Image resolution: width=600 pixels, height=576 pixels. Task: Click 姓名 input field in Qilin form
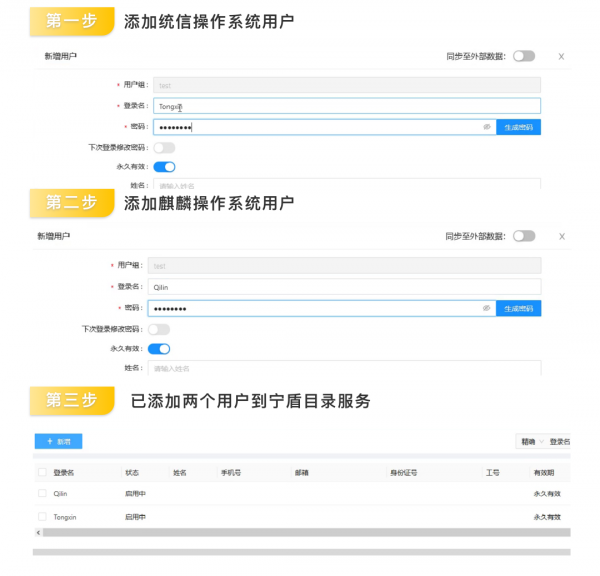tap(344, 368)
